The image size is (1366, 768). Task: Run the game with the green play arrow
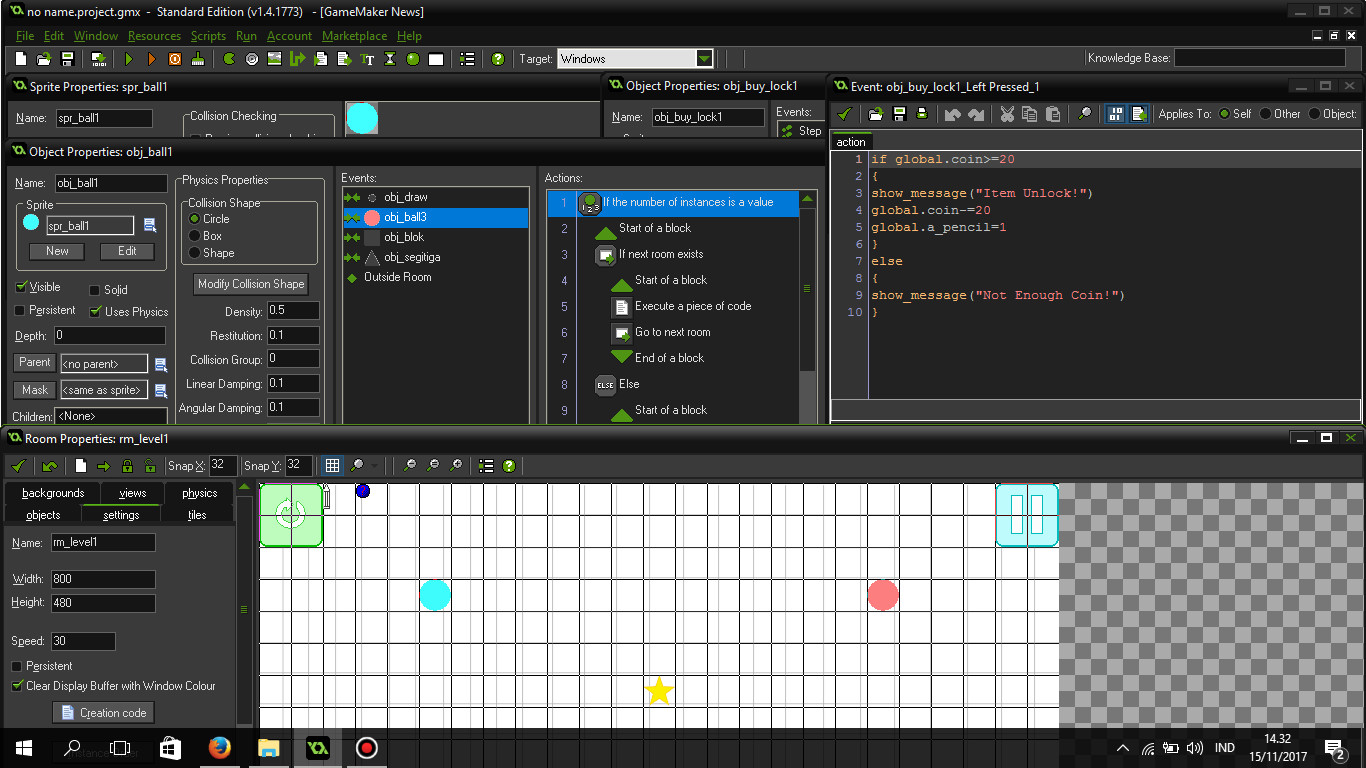pos(129,58)
